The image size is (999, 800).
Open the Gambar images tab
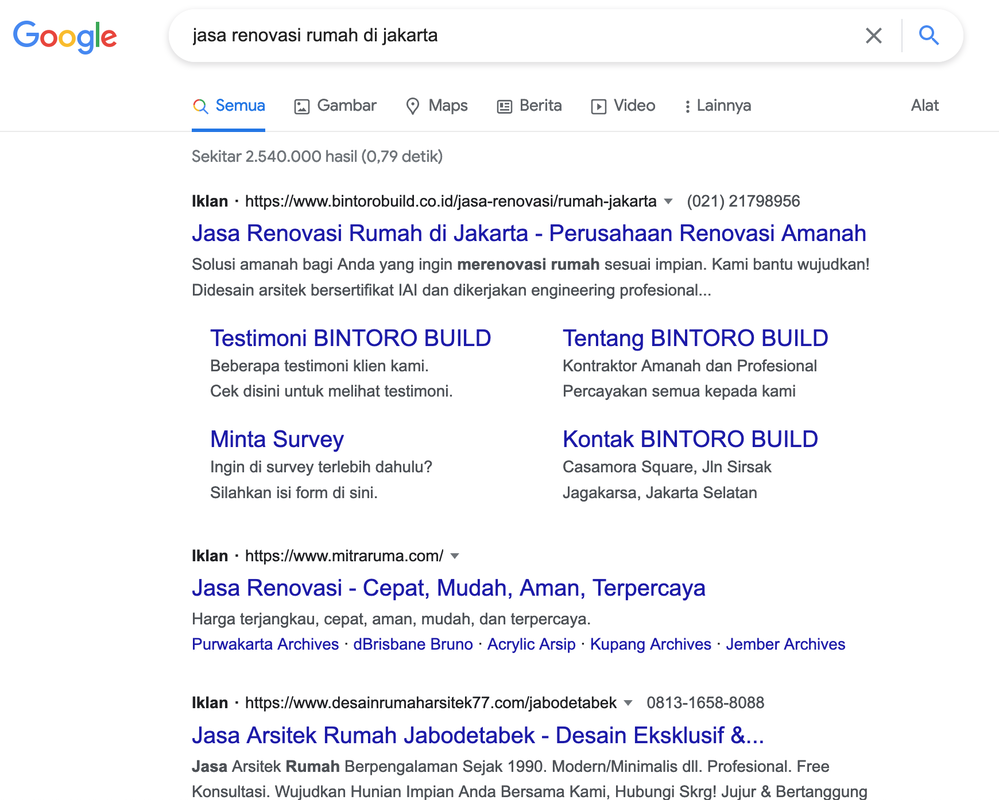[335, 106]
